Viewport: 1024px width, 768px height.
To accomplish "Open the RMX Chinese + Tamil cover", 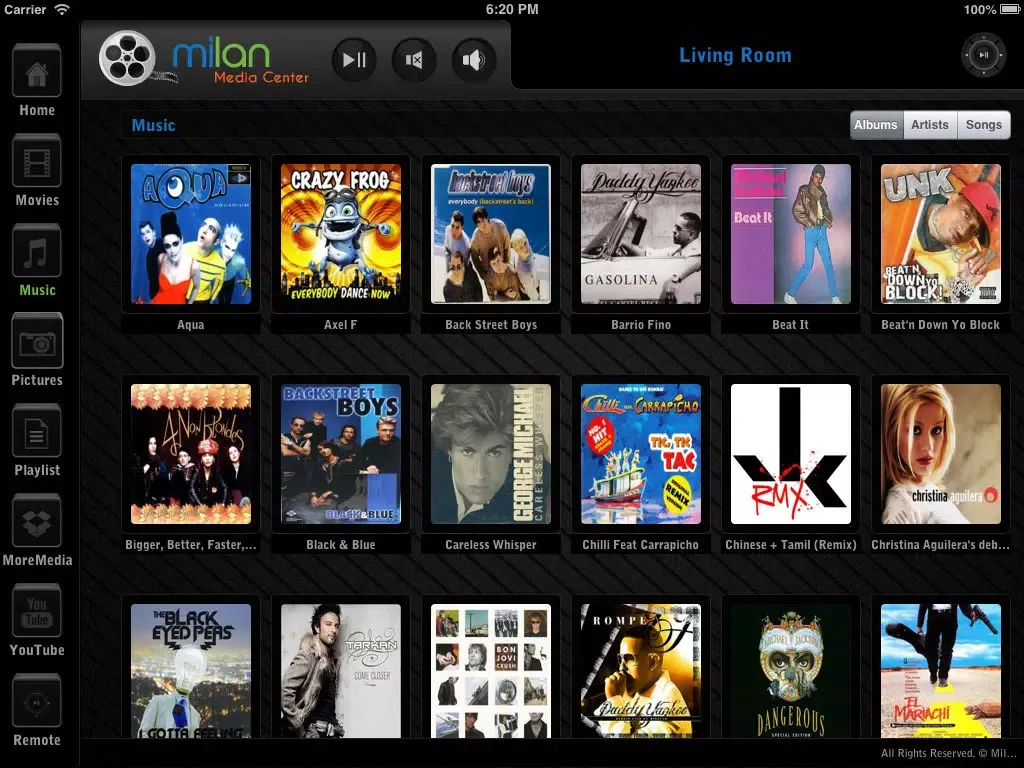I will click(791, 454).
